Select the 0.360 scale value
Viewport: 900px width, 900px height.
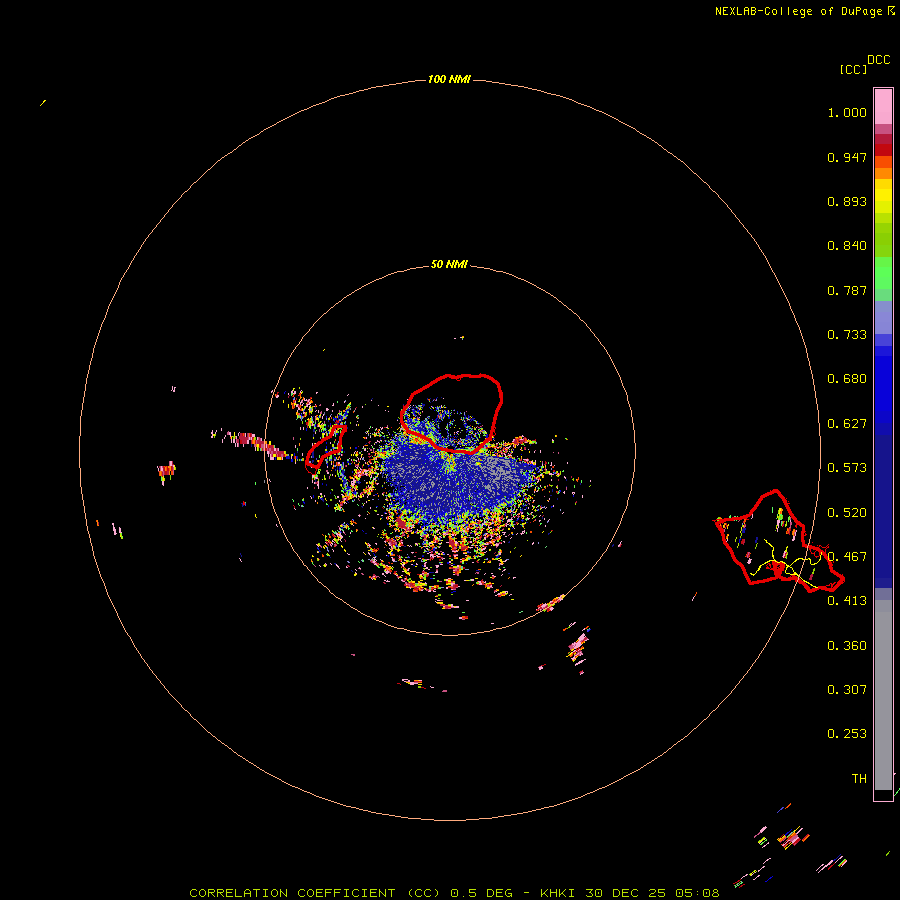(x=847, y=646)
